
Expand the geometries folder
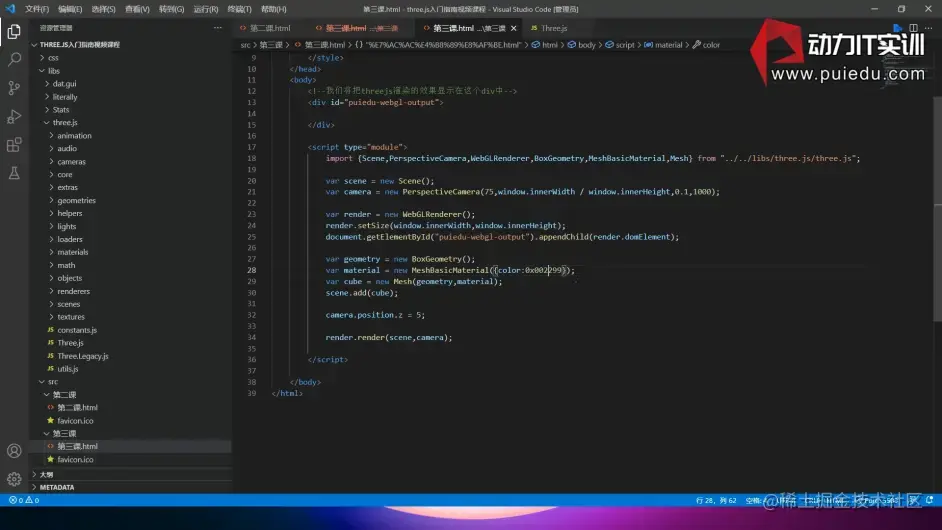(76, 200)
